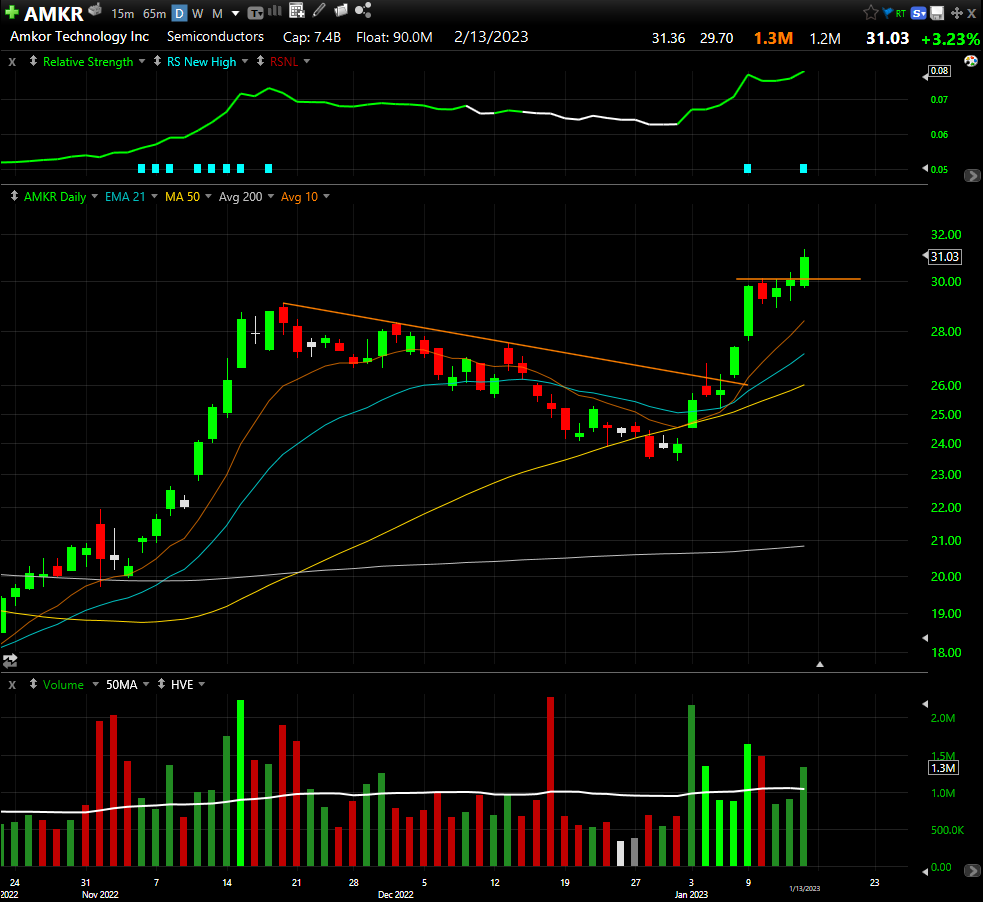Click the MA 50 indicator label
Viewport: 983px width, 902px height.
[182, 197]
